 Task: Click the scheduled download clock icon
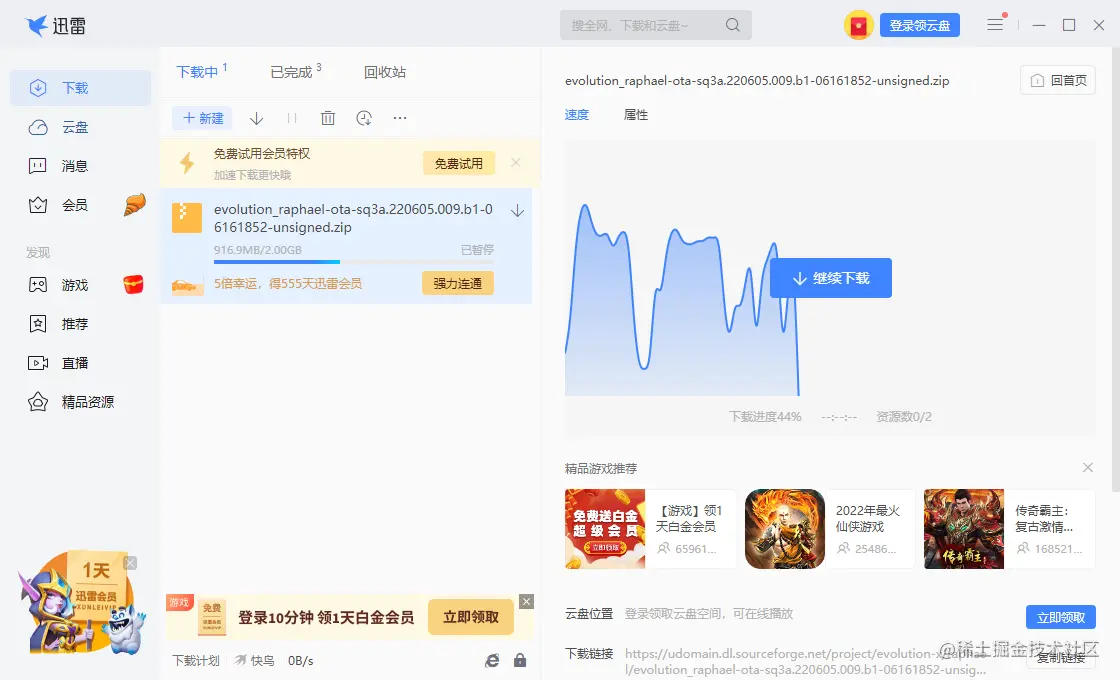pyautogui.click(x=364, y=119)
